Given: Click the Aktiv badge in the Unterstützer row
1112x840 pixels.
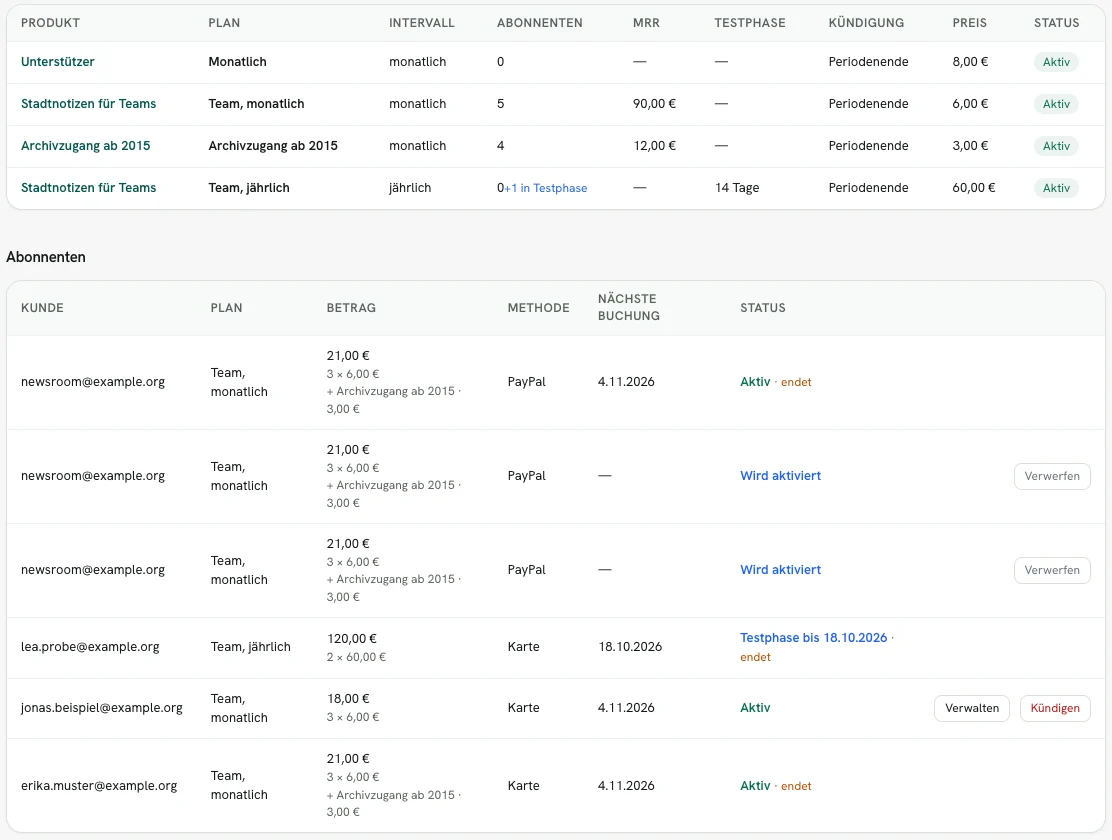Looking at the screenshot, I should point(1056,62).
